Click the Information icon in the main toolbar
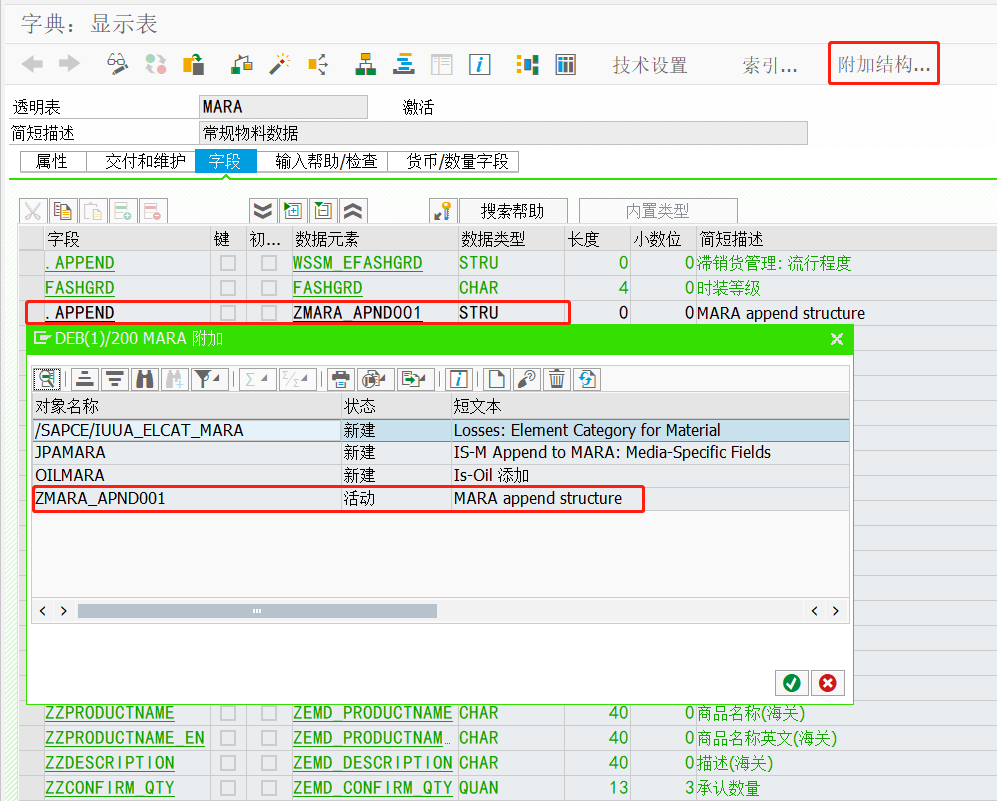Image resolution: width=997 pixels, height=801 pixels. click(480, 64)
